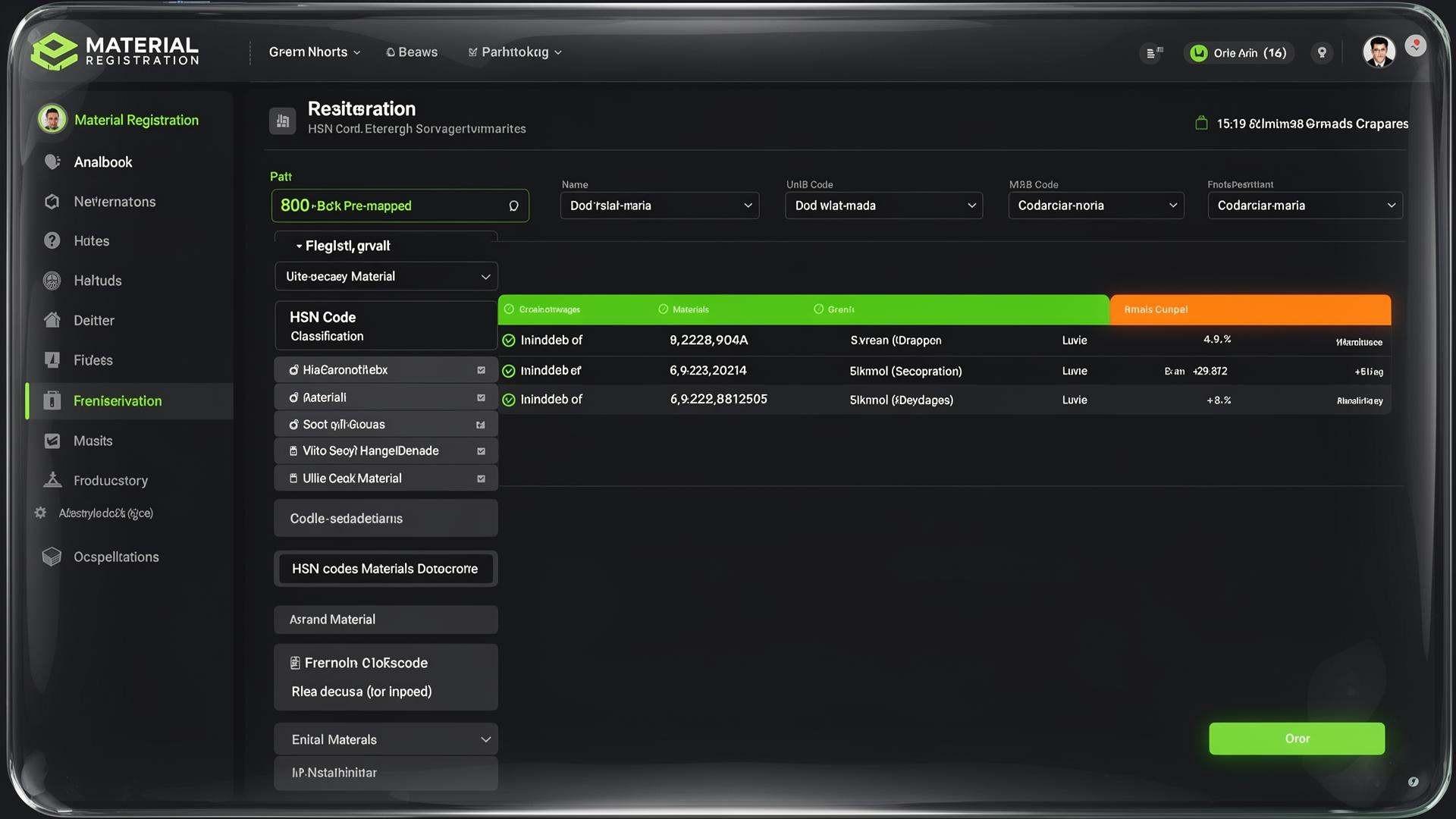Toggle the Soct qill-Giouas checkbox
Viewport: 1456px width, 819px height.
(x=481, y=425)
